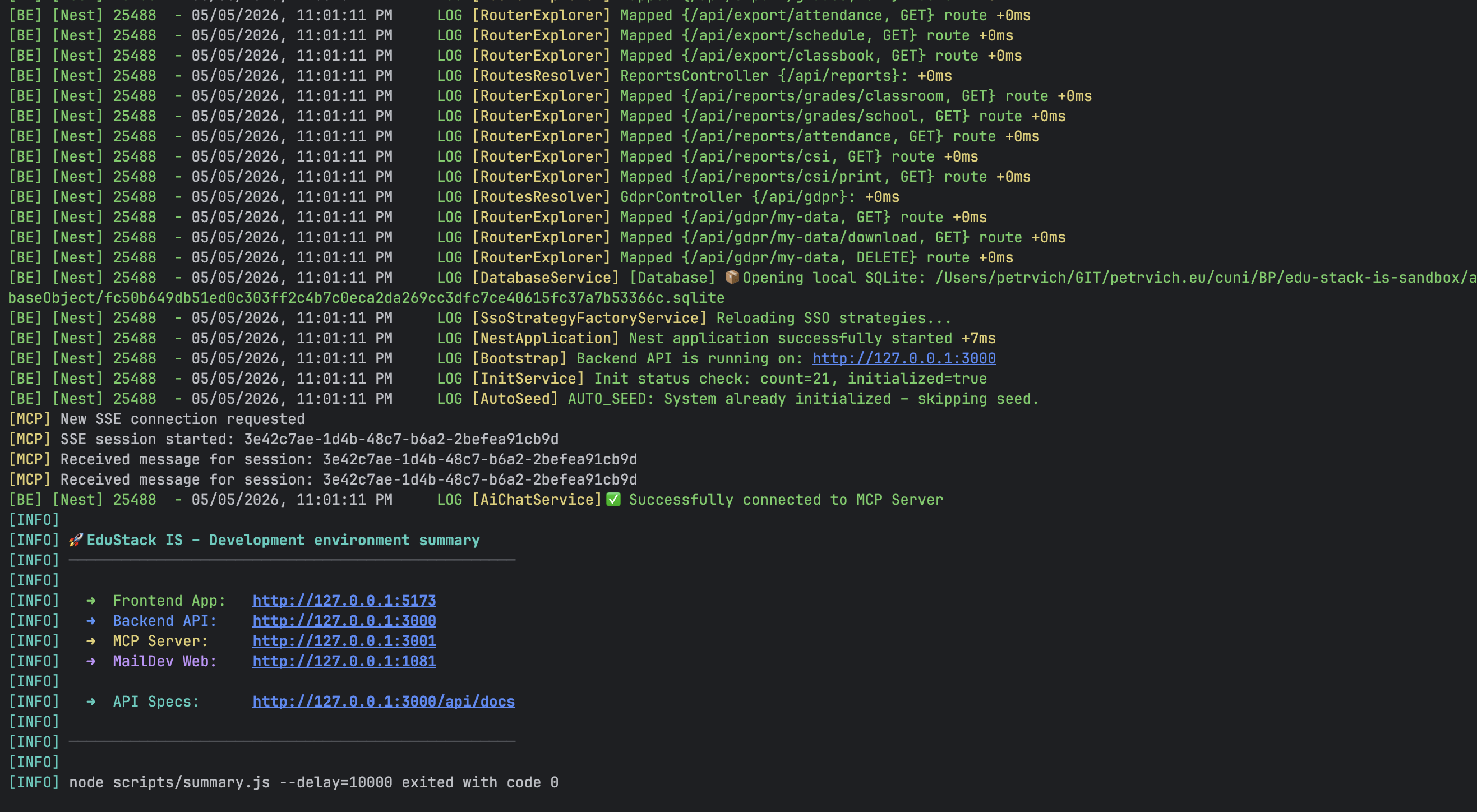Click the '[AiChatService]' log tag

pos(537,500)
